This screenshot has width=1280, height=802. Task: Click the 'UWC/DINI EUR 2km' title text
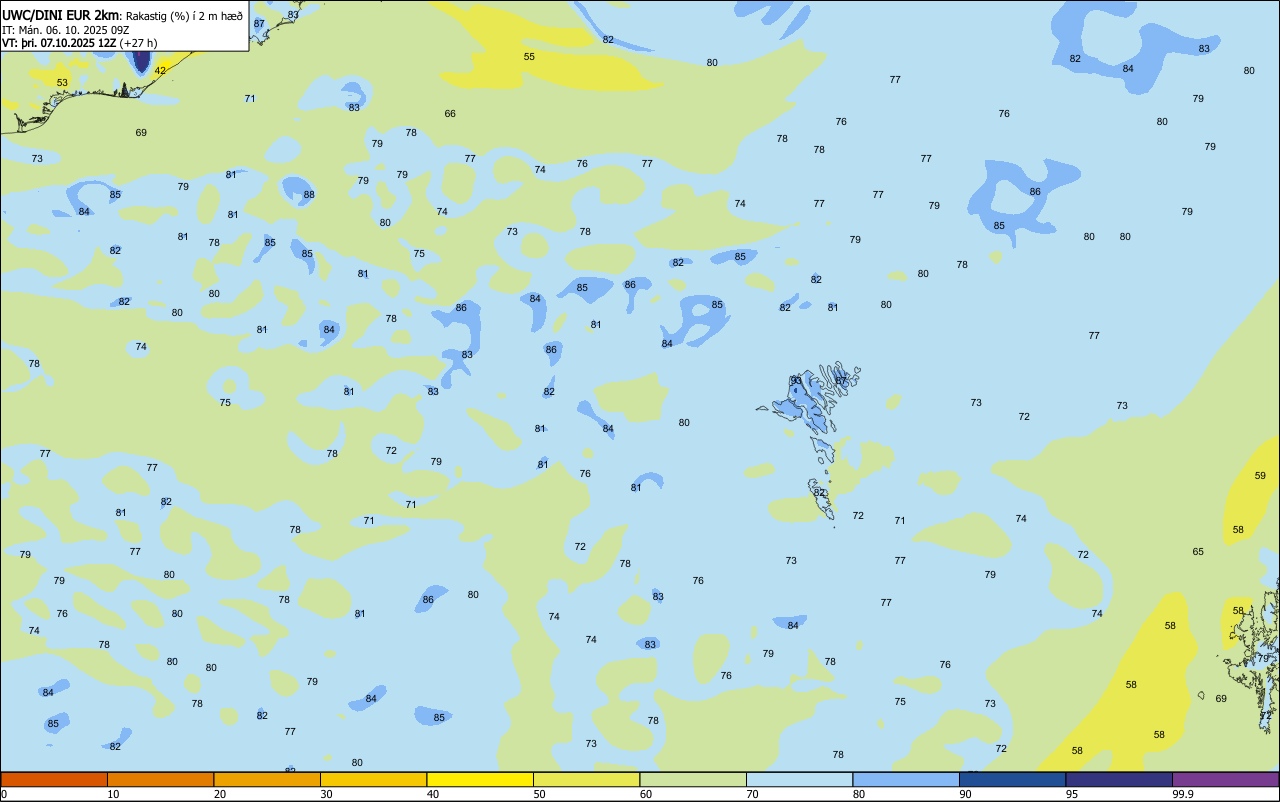pyautogui.click(x=61, y=15)
